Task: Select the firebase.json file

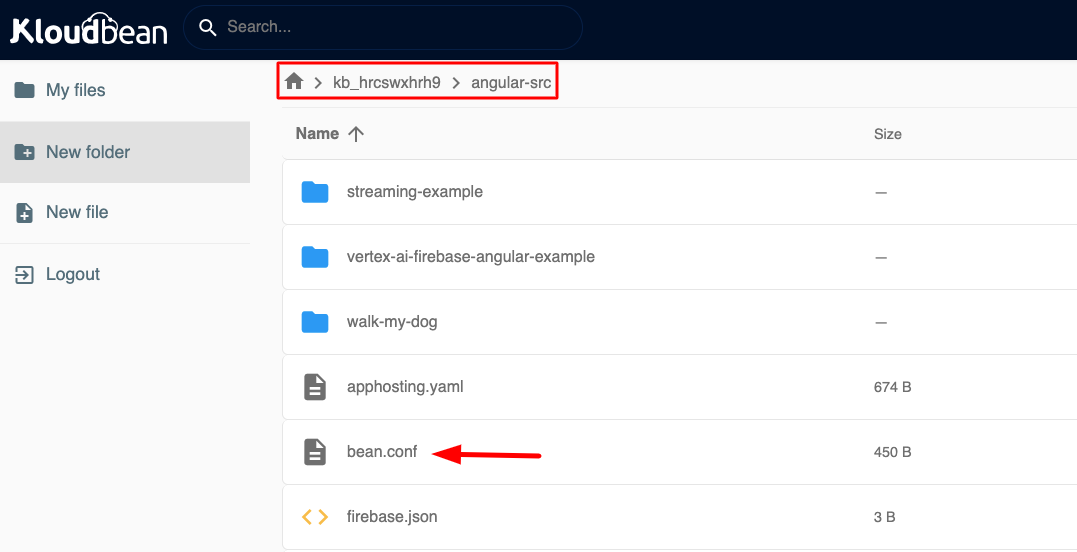Action: [x=392, y=516]
